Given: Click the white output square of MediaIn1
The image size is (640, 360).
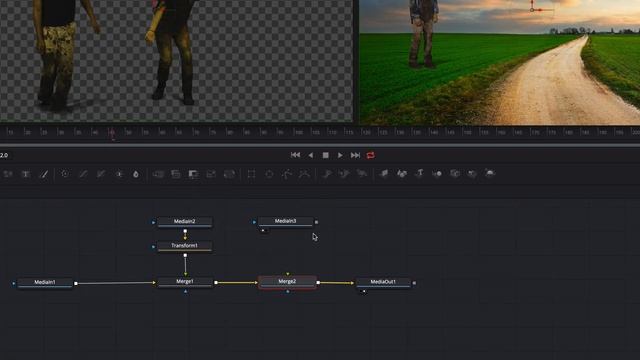Looking at the screenshot, I should coord(76,283).
